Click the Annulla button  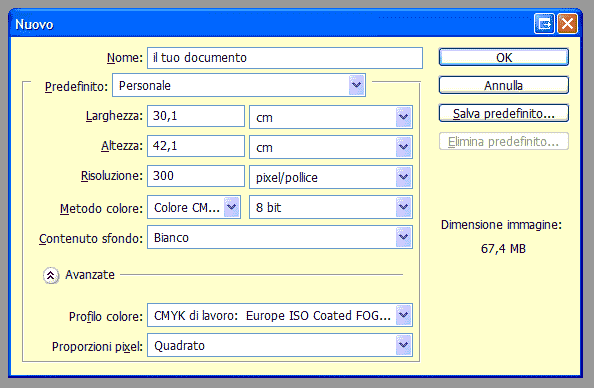[504, 85]
